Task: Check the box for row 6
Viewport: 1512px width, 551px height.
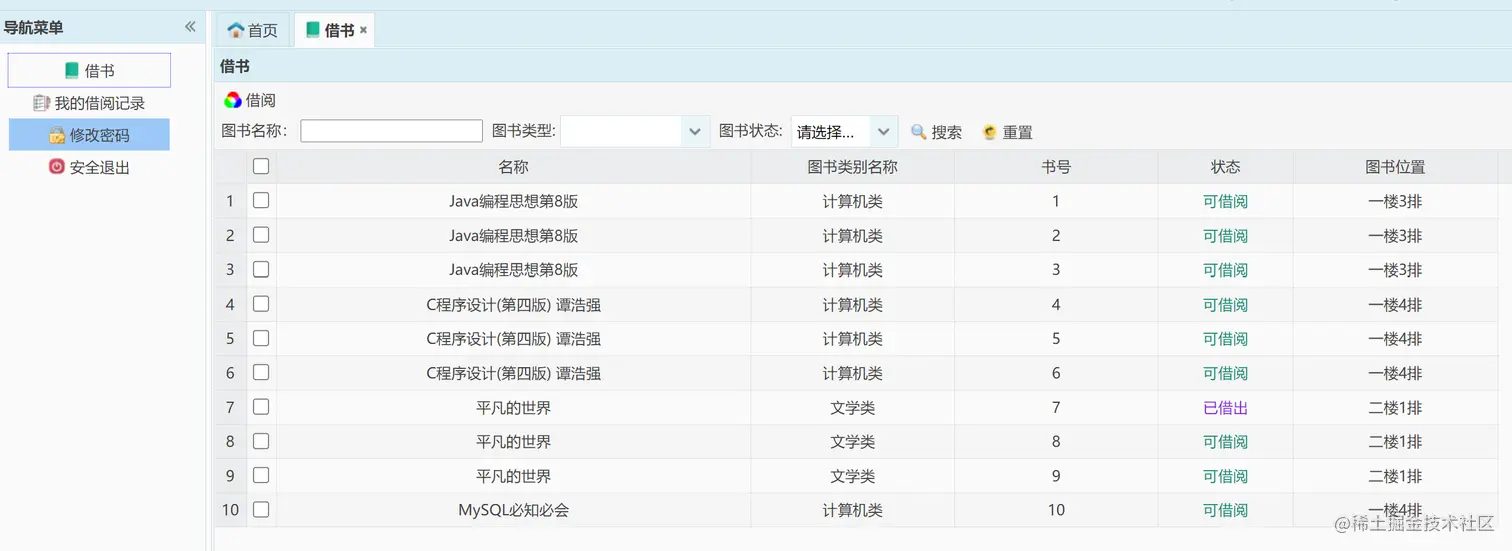Action: tap(261, 372)
